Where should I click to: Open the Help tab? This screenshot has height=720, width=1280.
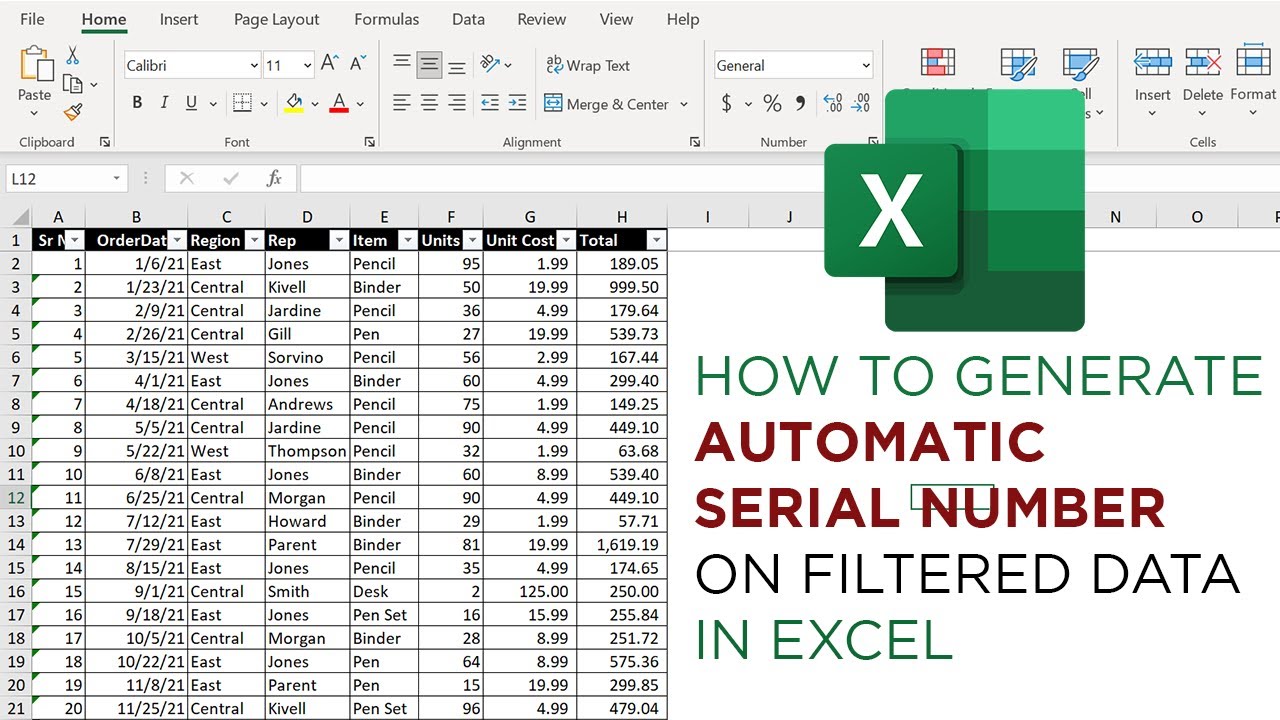683,19
